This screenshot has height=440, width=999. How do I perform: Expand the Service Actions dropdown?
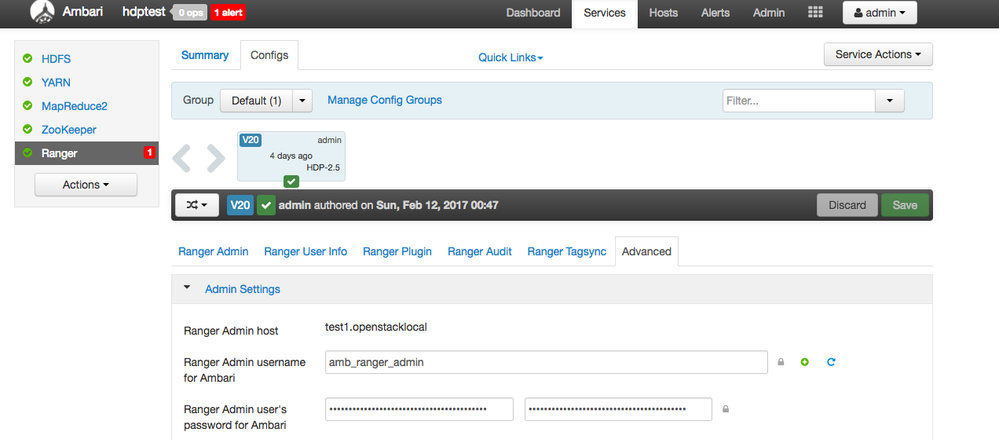(878, 55)
